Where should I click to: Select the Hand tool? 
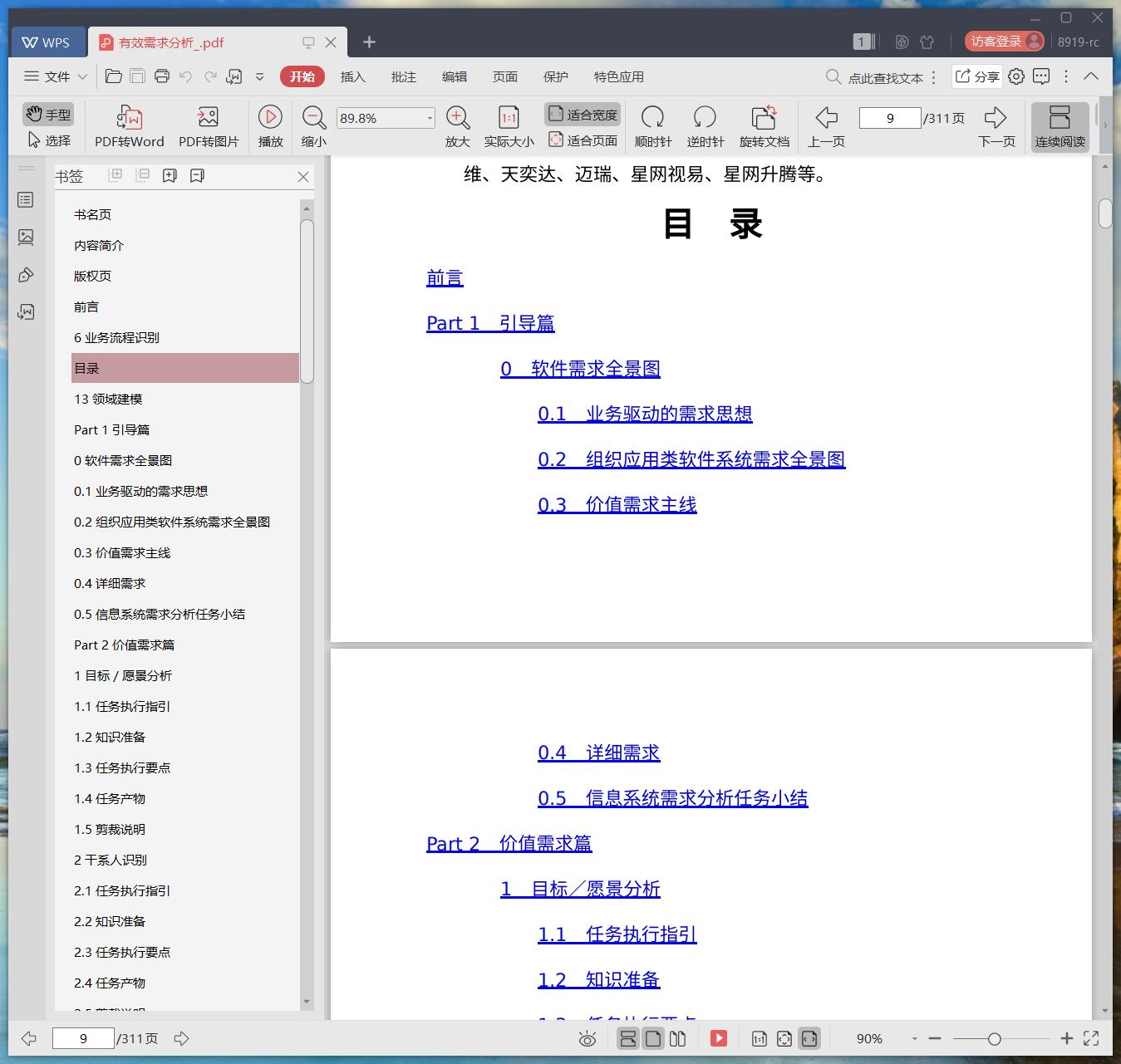47,115
